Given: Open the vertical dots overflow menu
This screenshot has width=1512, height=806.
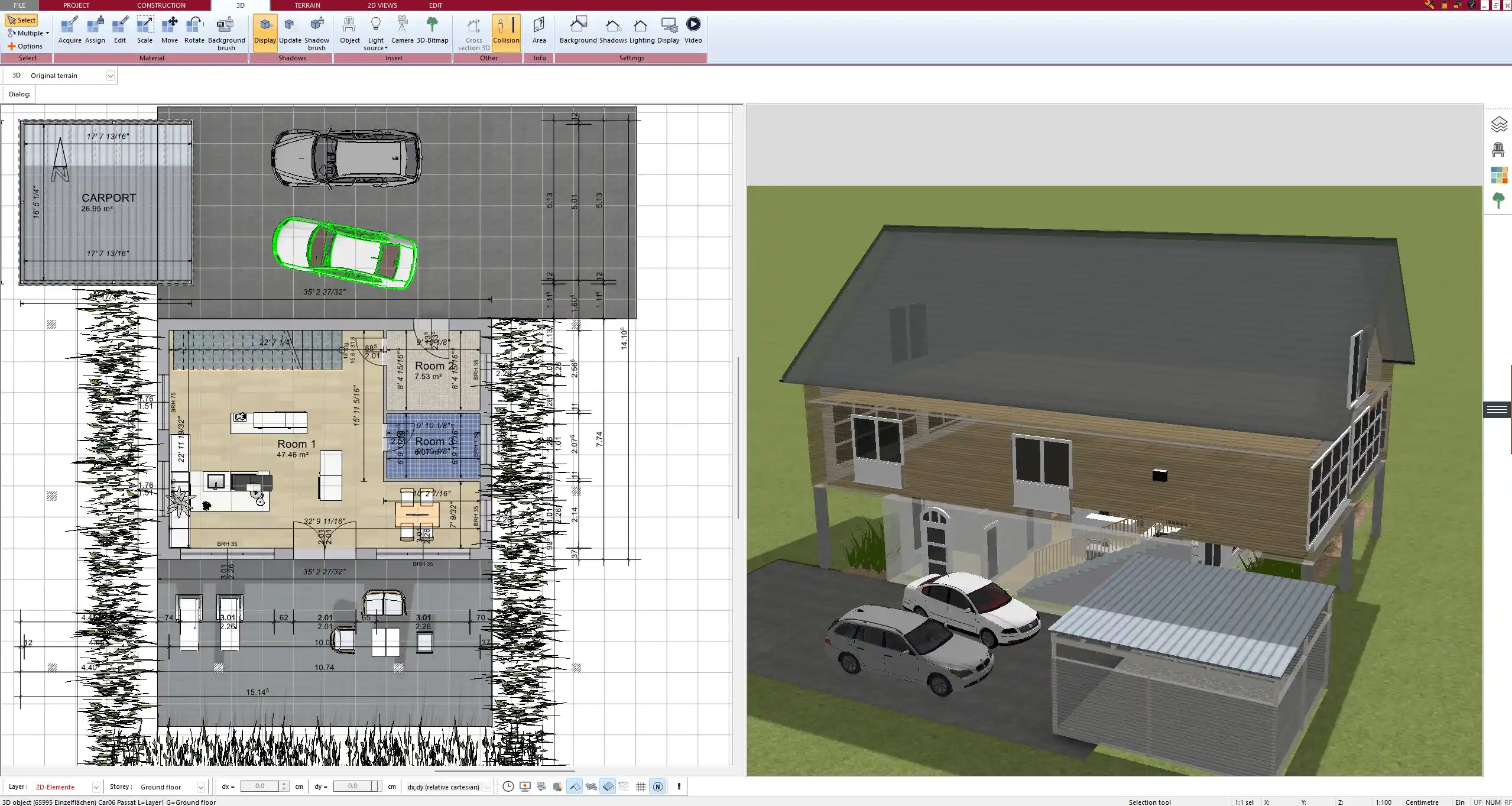Looking at the screenshot, I should coord(679,786).
